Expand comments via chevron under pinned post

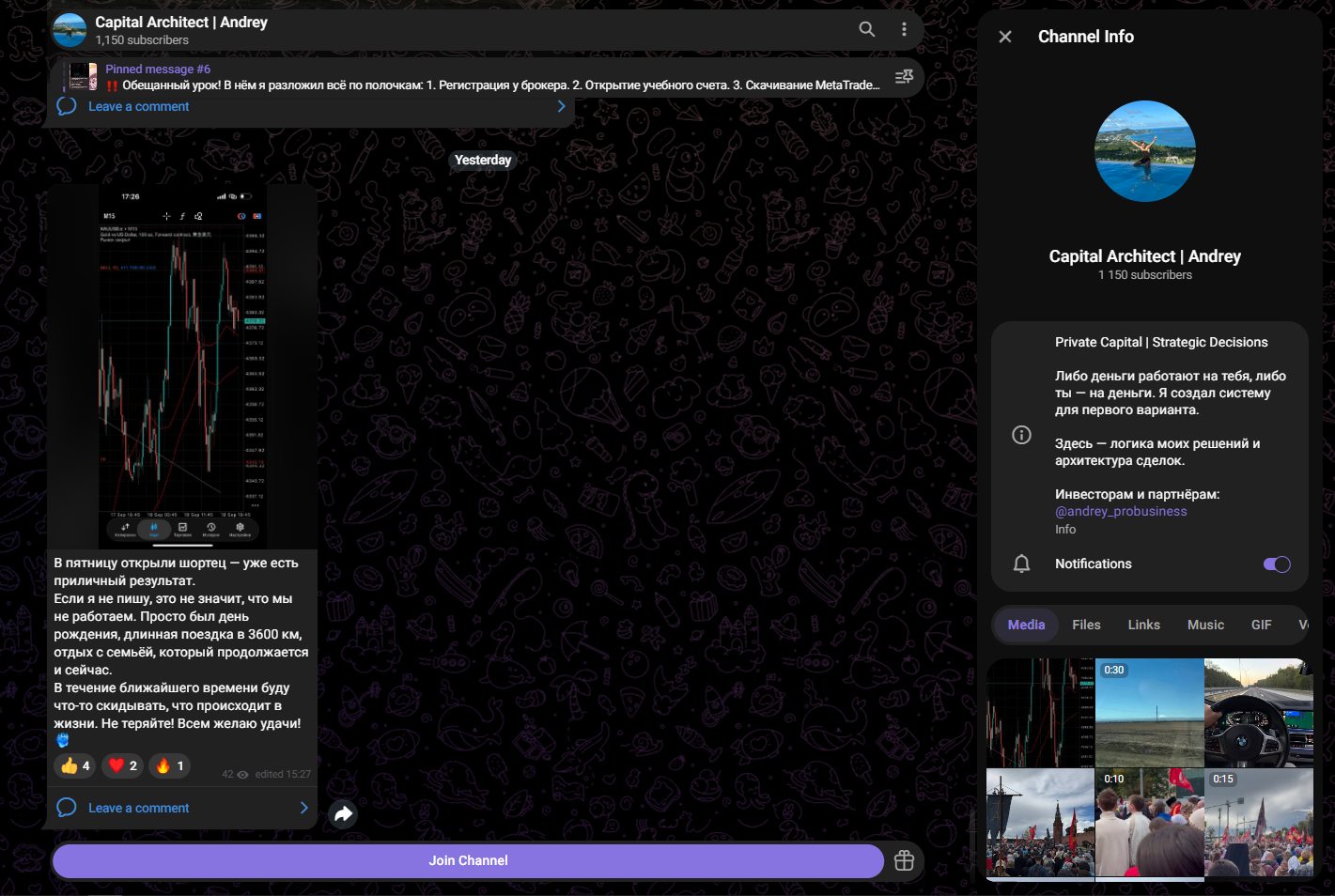coord(562,106)
